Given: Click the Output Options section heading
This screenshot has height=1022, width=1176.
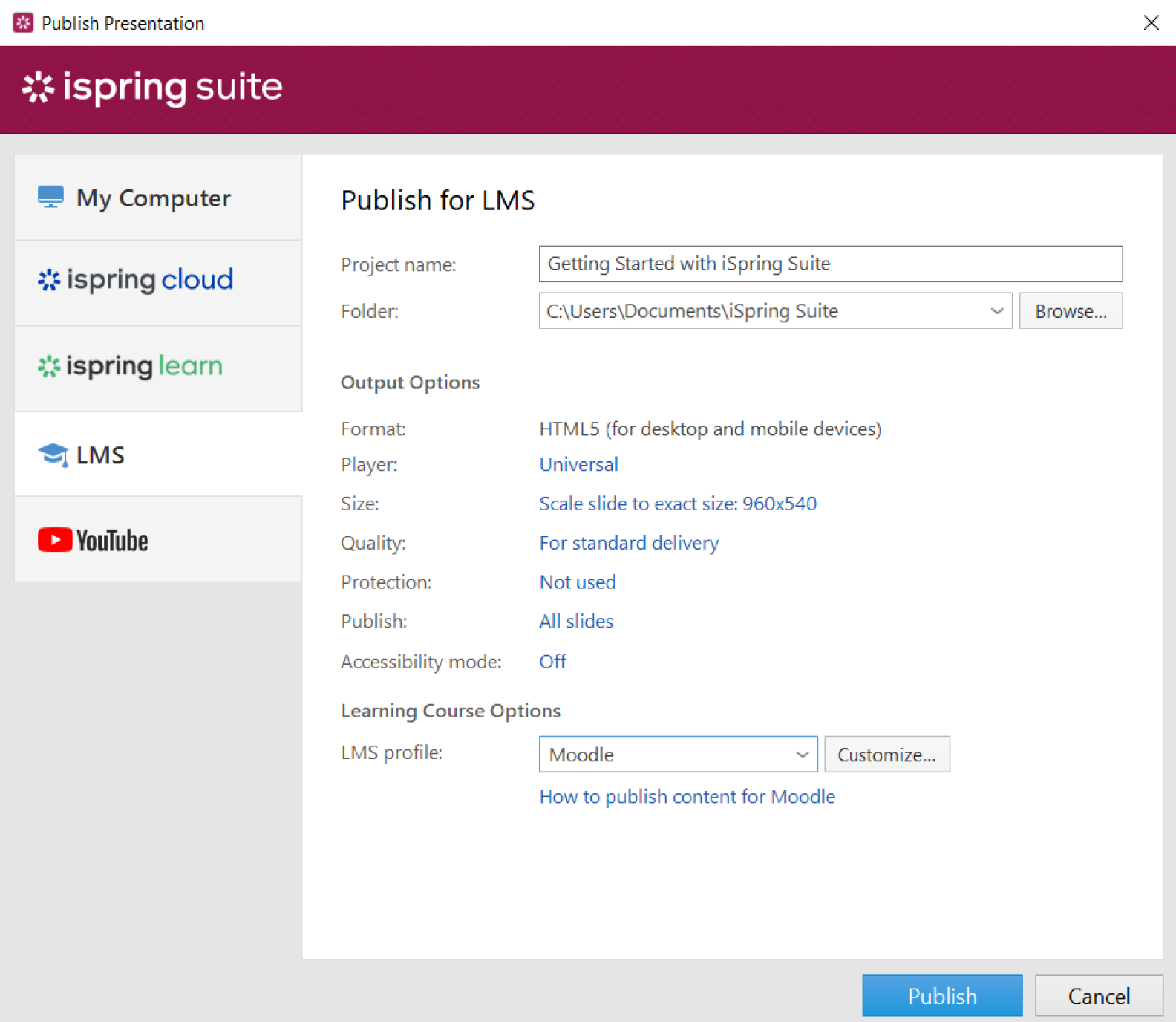Looking at the screenshot, I should tap(410, 383).
